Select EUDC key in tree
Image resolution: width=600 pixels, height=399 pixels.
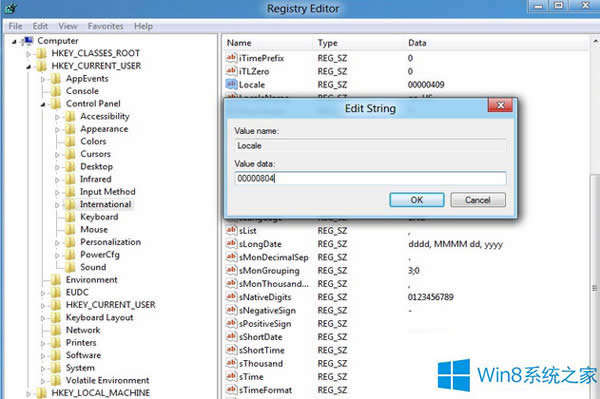[77, 292]
